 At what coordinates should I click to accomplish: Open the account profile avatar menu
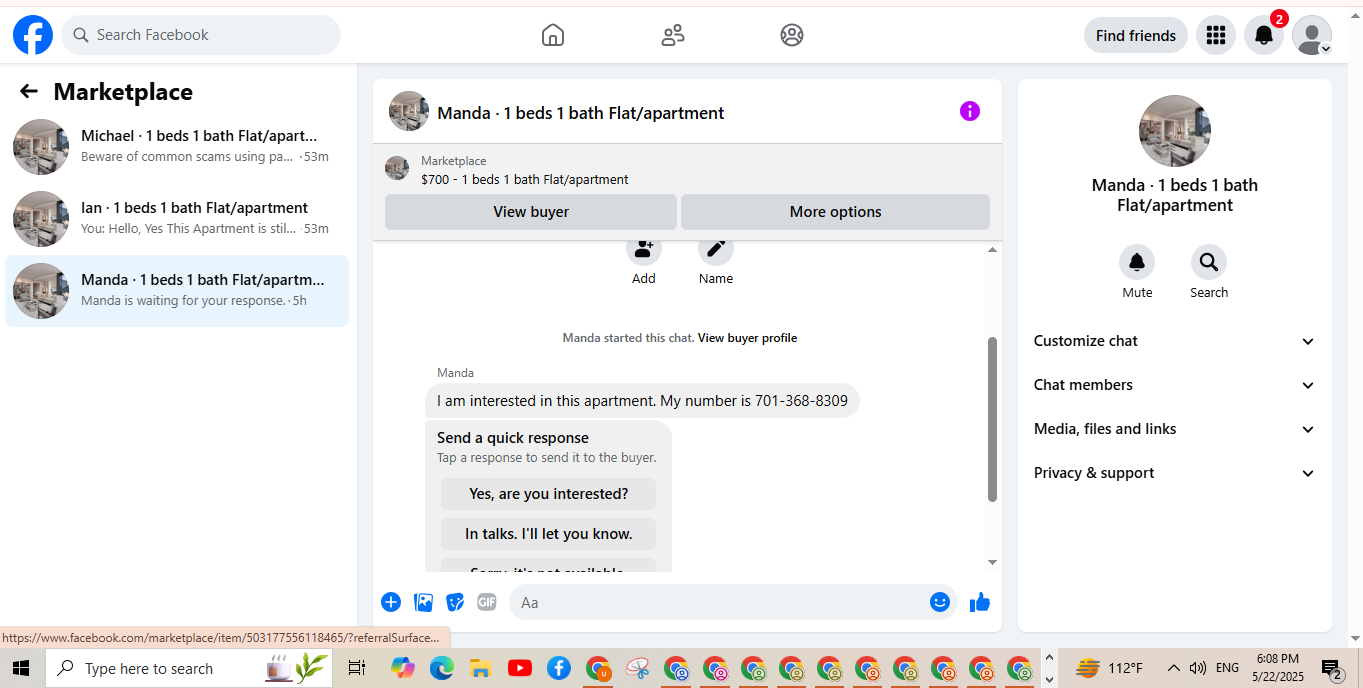(x=1312, y=35)
